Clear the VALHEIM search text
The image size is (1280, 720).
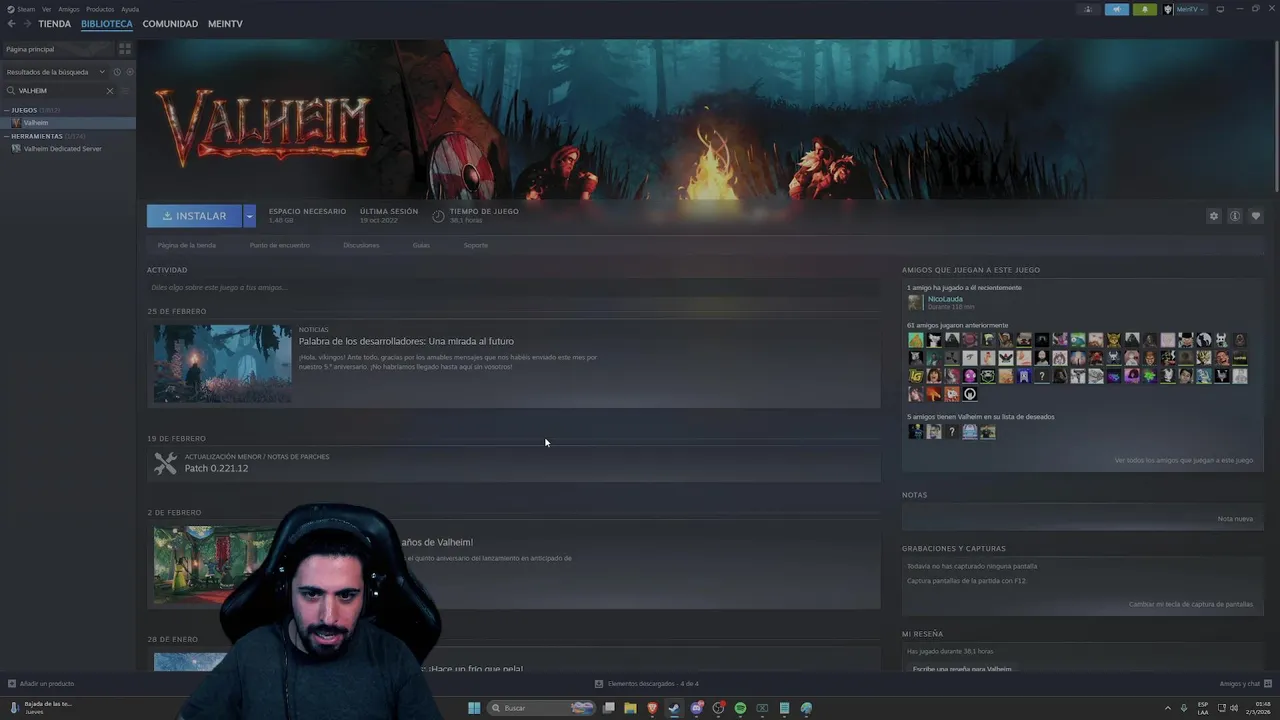pyautogui.click(x=110, y=91)
